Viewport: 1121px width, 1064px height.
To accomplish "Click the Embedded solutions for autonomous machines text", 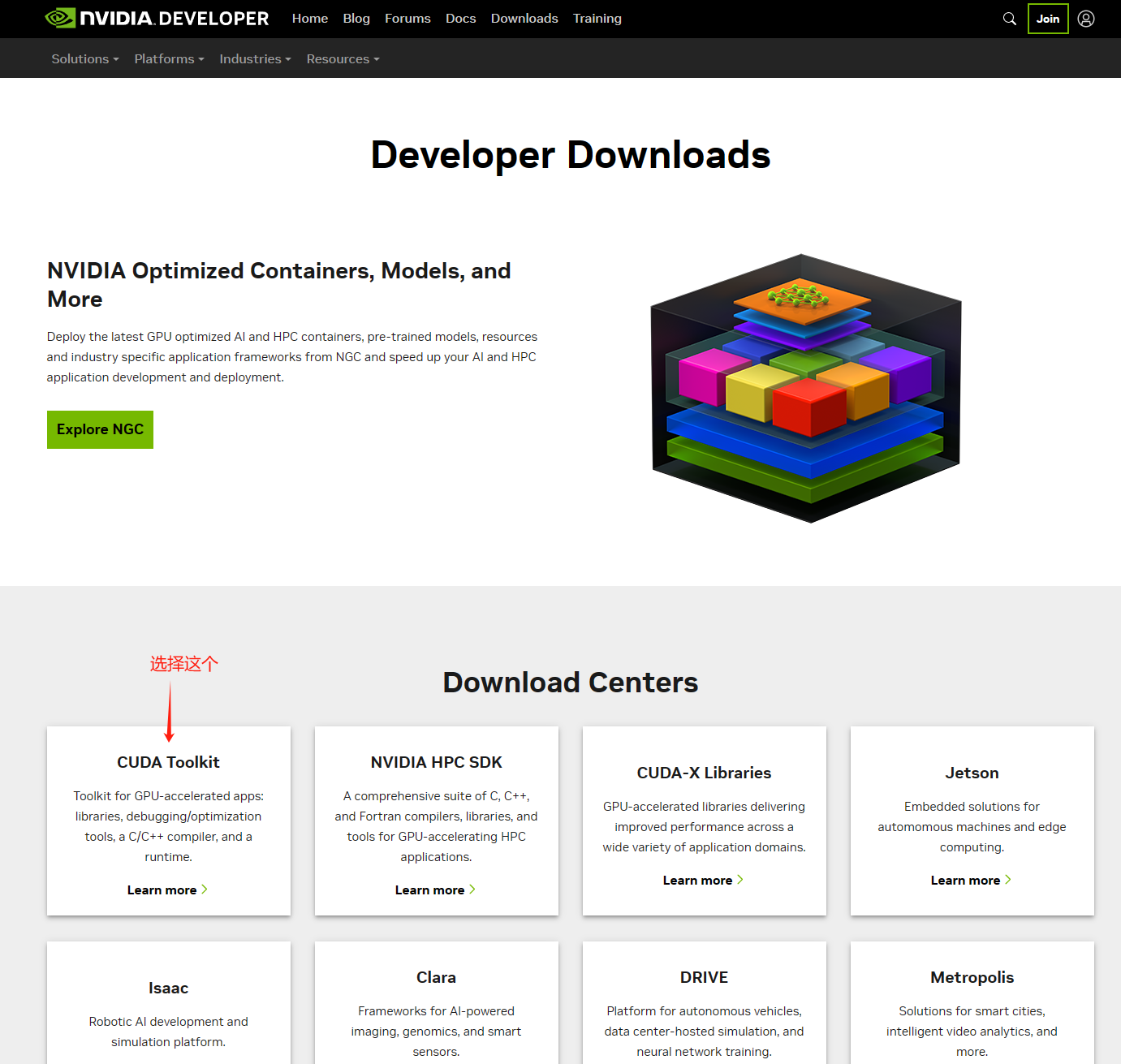I will pos(972,827).
